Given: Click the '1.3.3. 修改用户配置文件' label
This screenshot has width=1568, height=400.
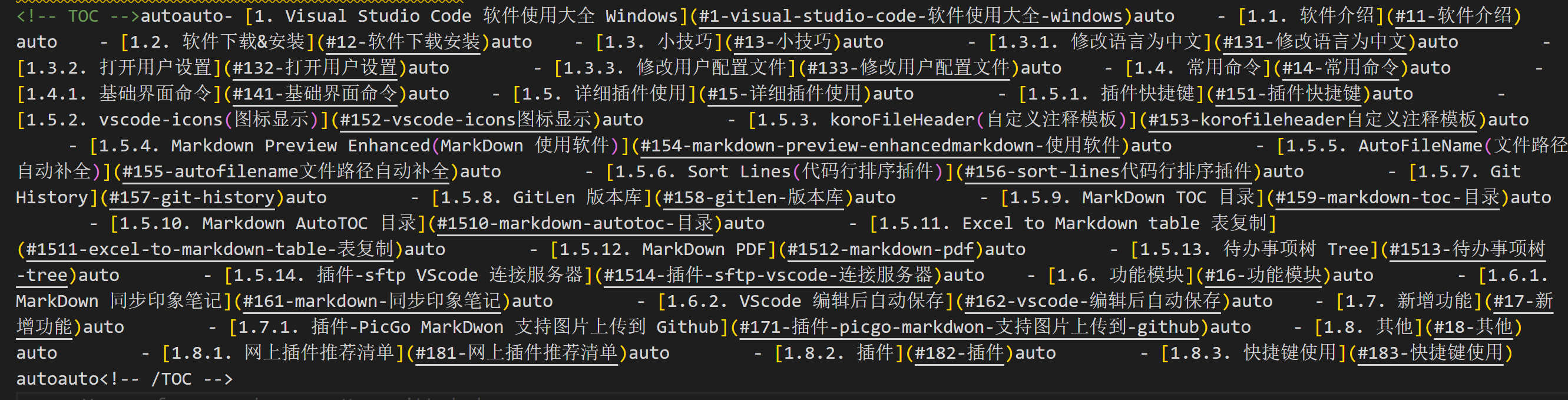Looking at the screenshot, I should click(676, 68).
